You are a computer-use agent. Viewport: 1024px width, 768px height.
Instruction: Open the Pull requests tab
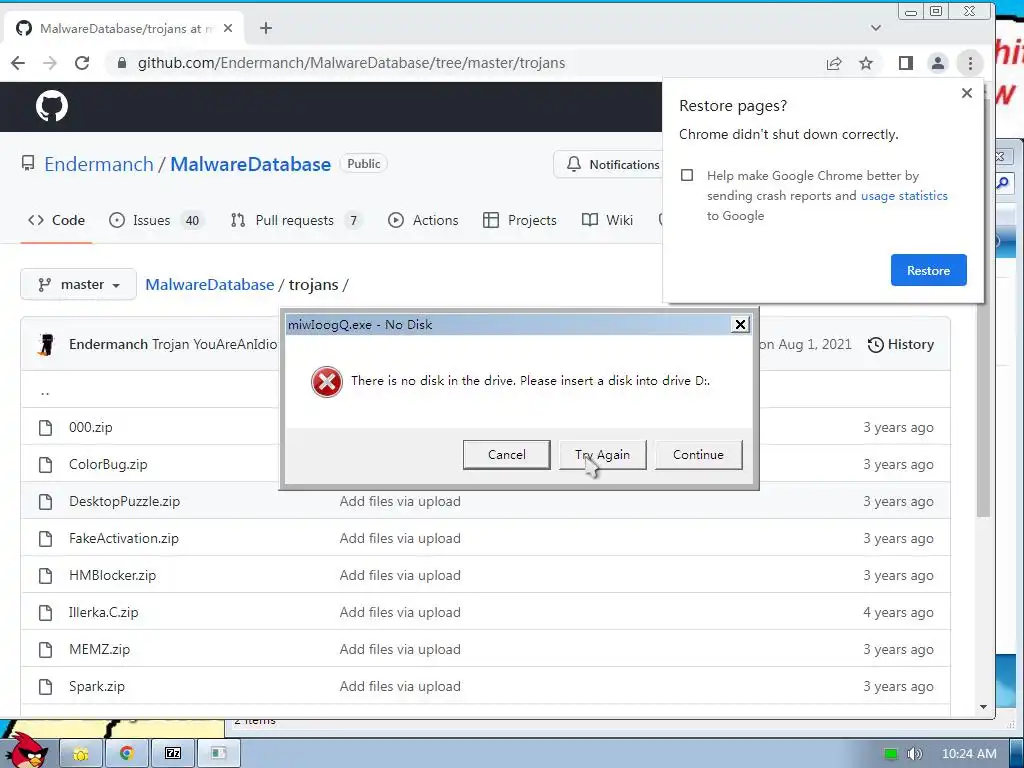pos(296,221)
